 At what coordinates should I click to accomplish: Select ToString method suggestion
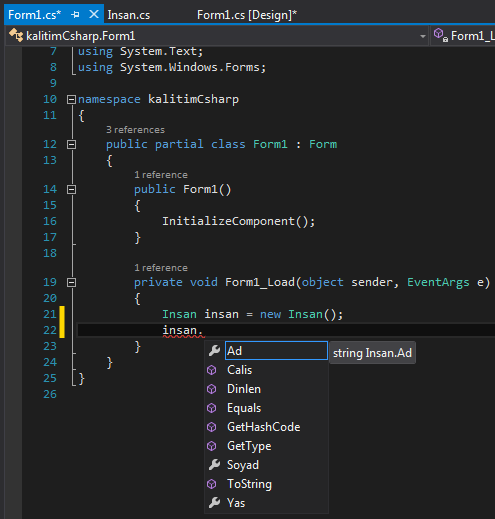249,484
